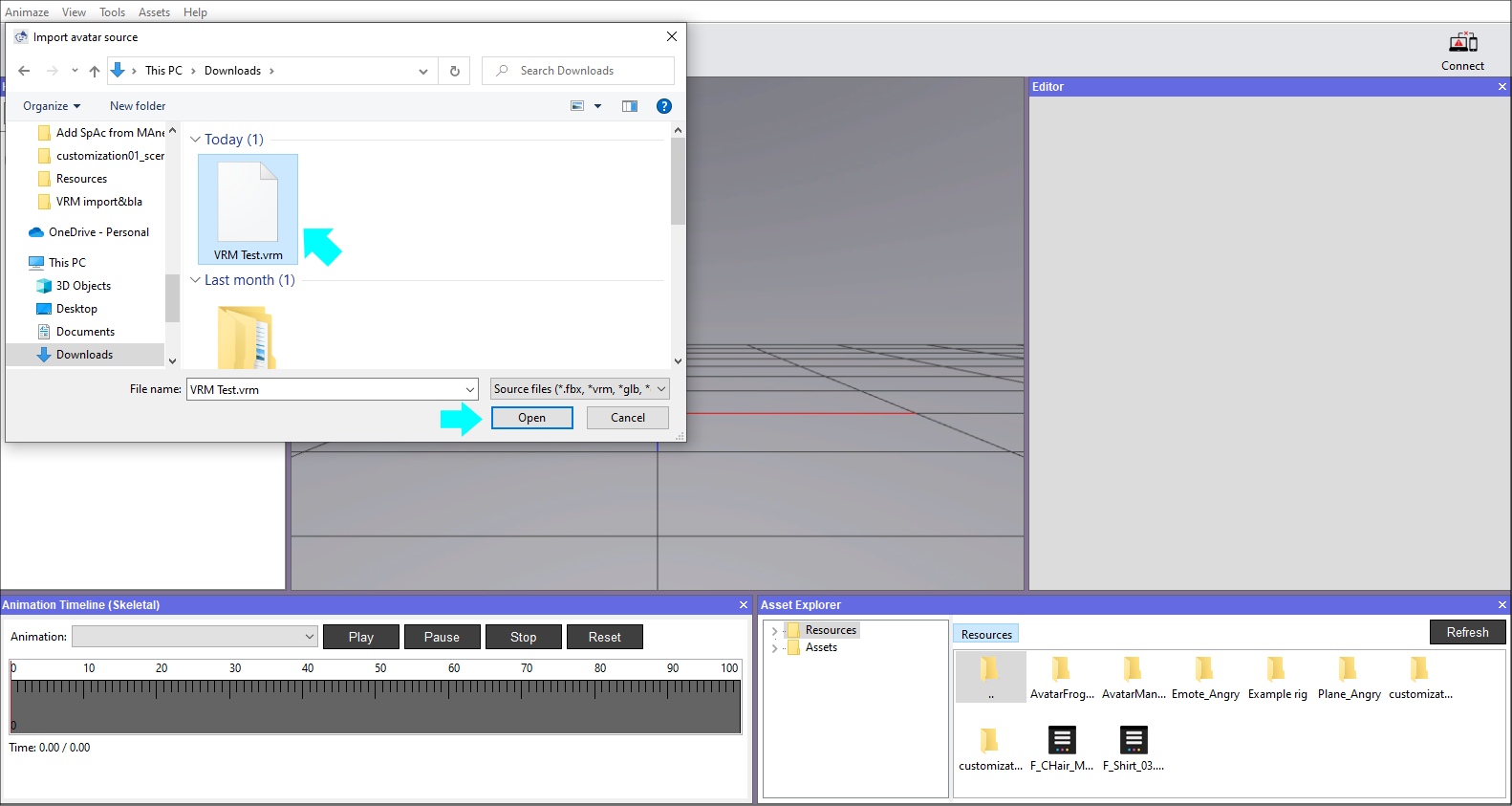Viewport: 1512px width, 806px height.
Task: Click the Open button in the dialog
Action: 531,418
